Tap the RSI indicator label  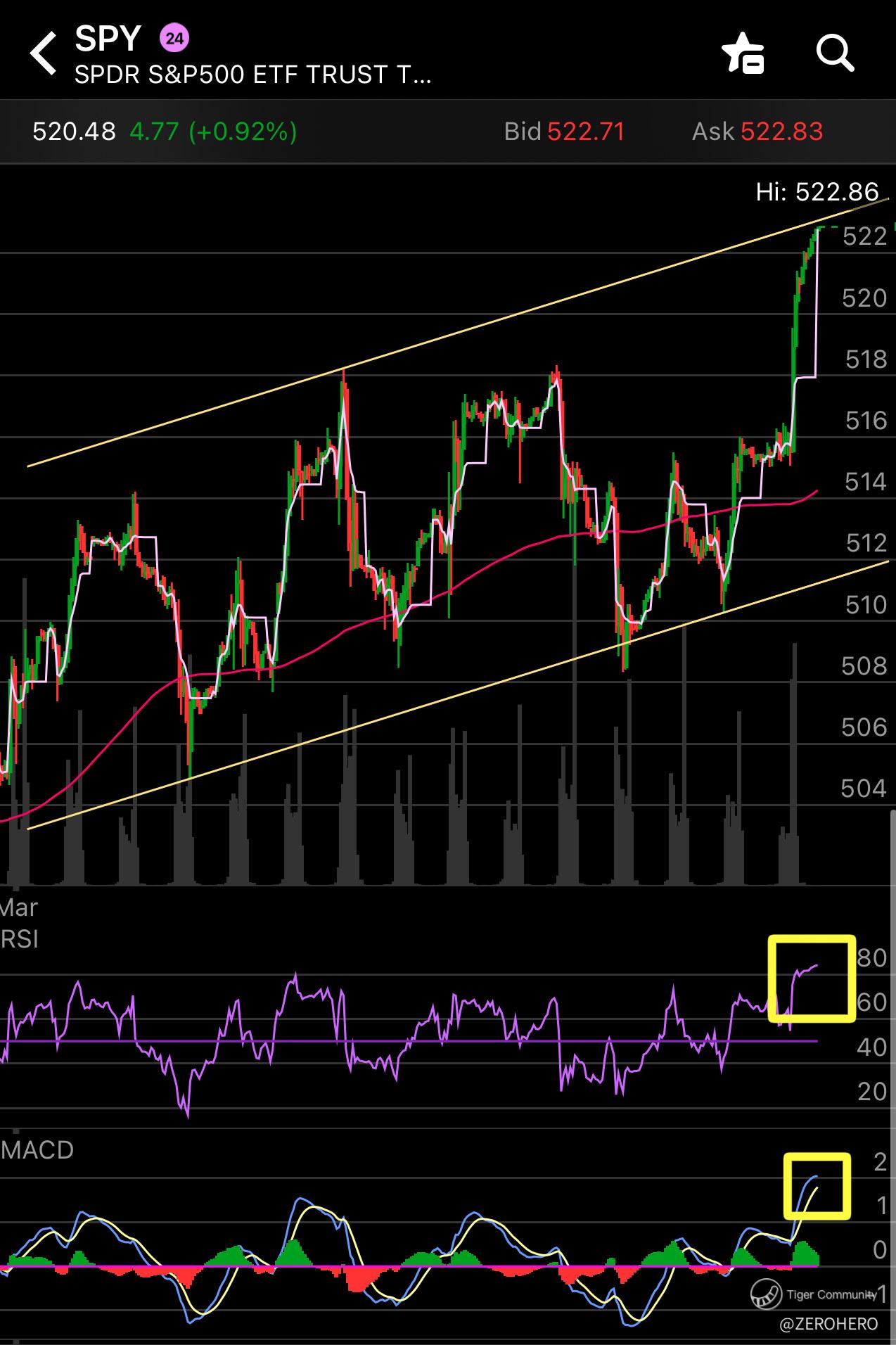(x=19, y=939)
